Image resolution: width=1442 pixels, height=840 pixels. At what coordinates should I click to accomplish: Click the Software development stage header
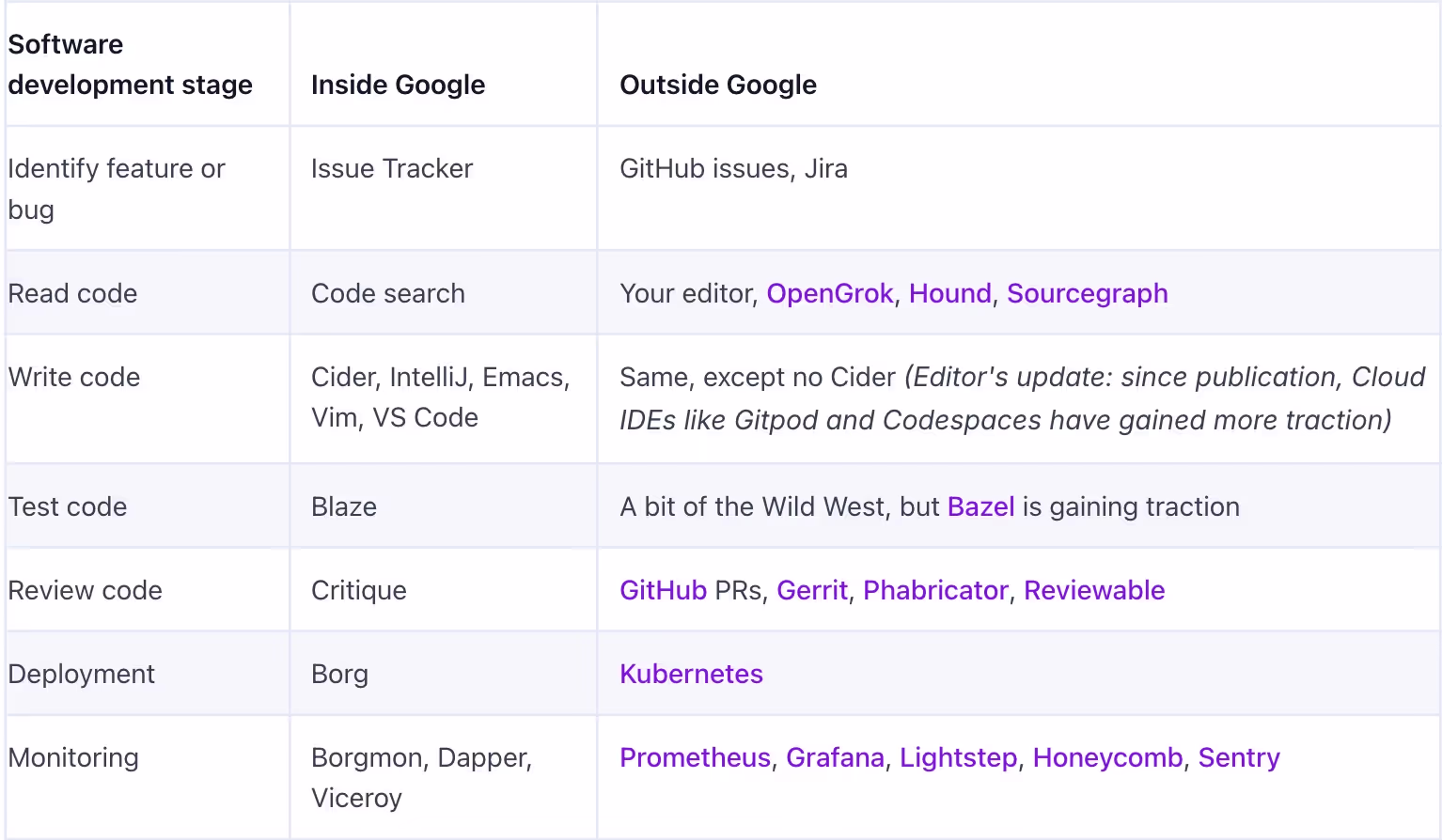point(130,65)
